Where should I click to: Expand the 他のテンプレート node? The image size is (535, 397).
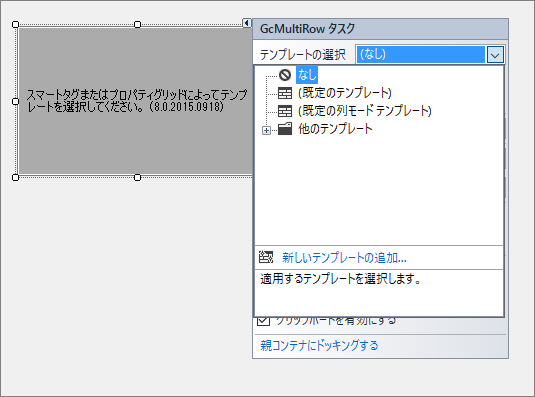click(x=266, y=130)
